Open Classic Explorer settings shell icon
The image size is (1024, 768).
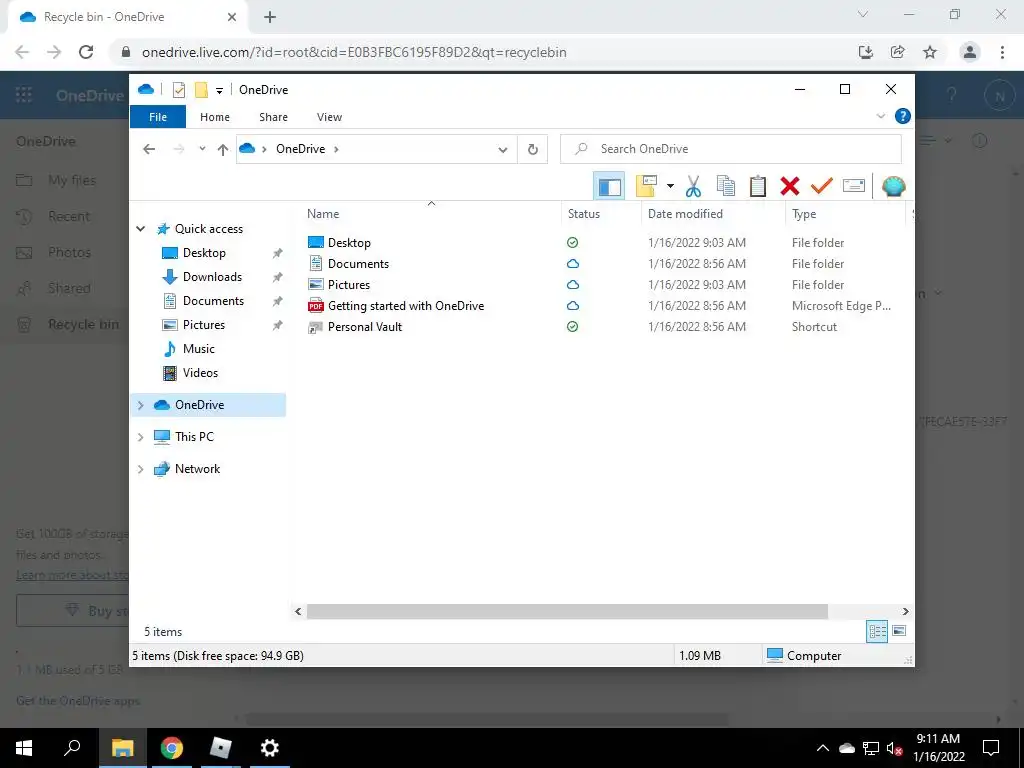click(x=893, y=186)
